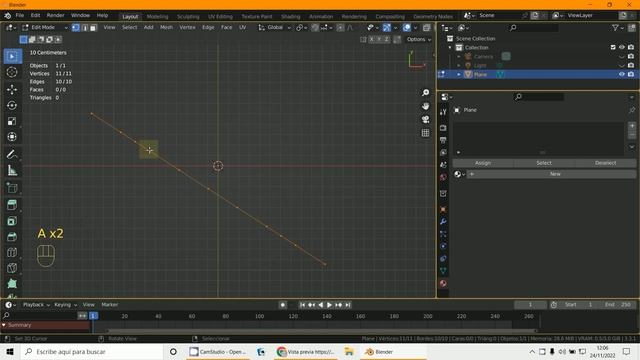Toggle X-ray view
Image resolution: width=640 pixels, height=360 pixels.
coord(427,27)
